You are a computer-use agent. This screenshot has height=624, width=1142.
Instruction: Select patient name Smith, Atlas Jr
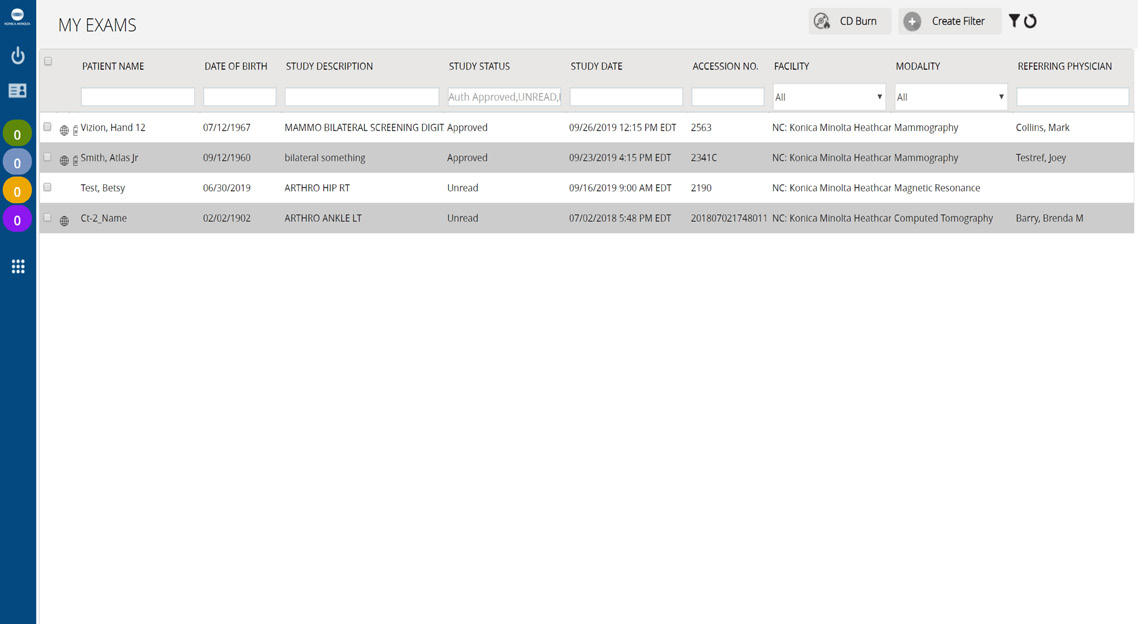[x=109, y=157]
